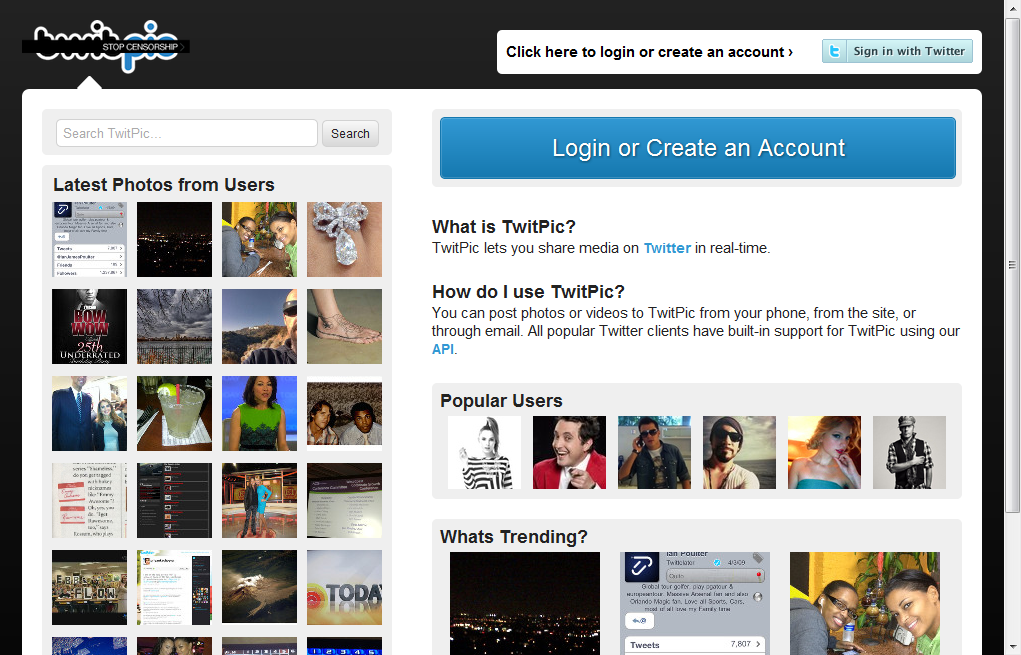The height and width of the screenshot is (655, 1021).
Task: Open the TV studio couple photo
Action: tap(259, 501)
